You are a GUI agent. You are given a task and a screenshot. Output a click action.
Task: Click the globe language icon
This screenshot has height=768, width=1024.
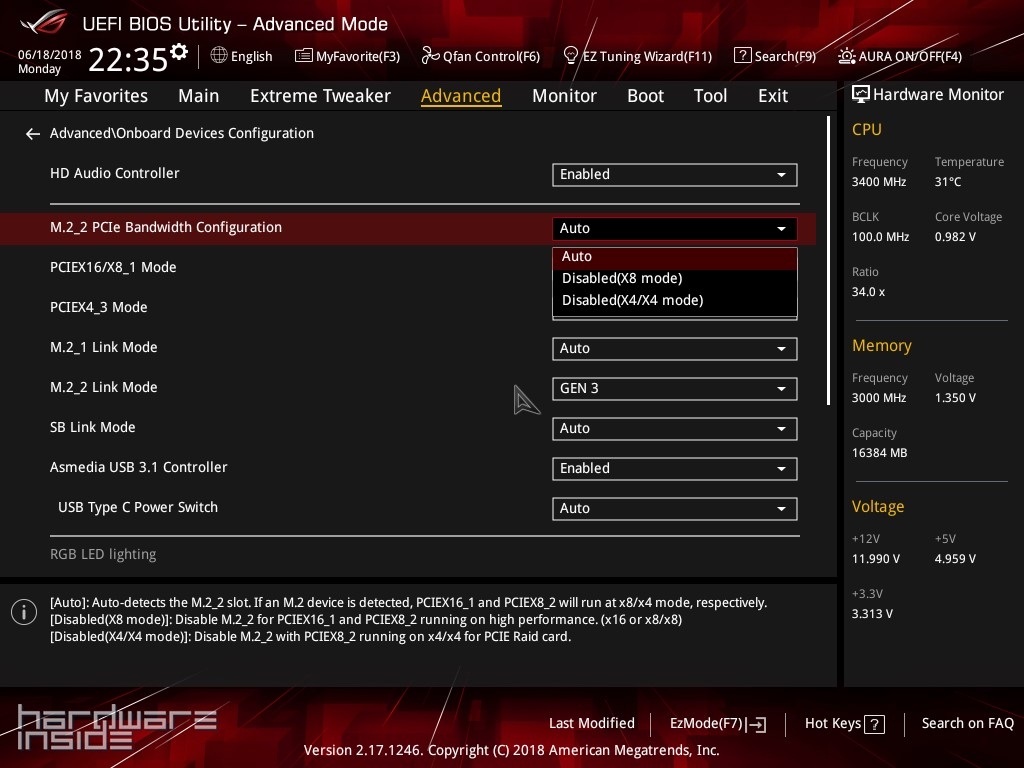pyautogui.click(x=219, y=56)
